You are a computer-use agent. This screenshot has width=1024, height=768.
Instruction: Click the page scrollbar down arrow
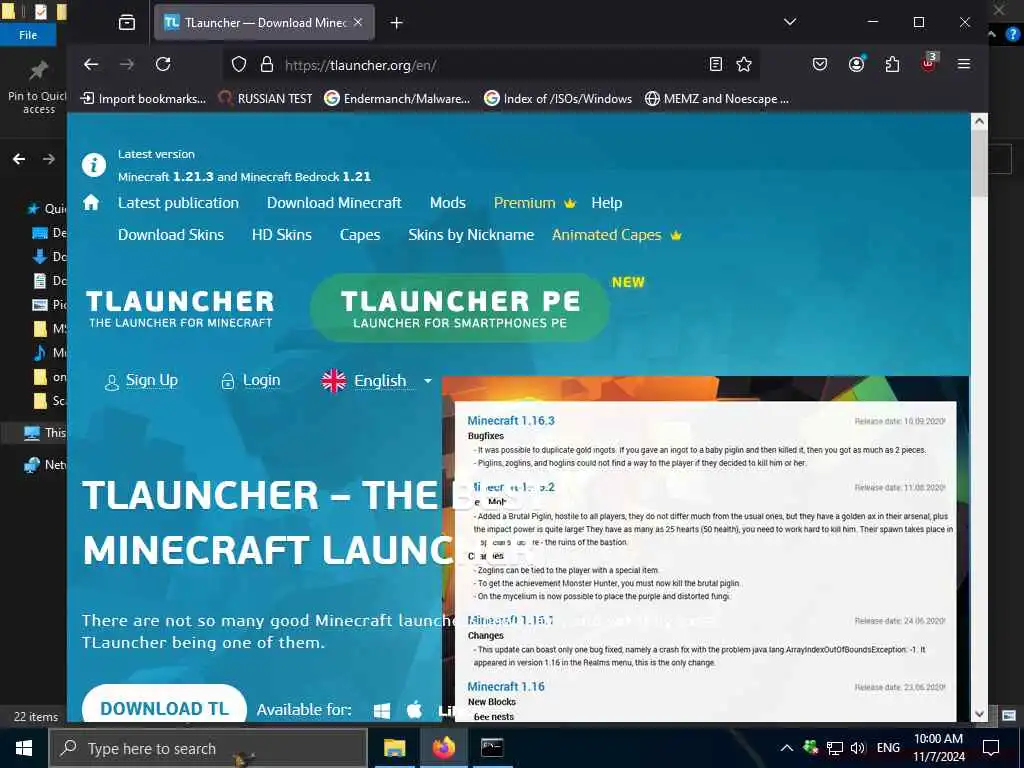point(978,713)
